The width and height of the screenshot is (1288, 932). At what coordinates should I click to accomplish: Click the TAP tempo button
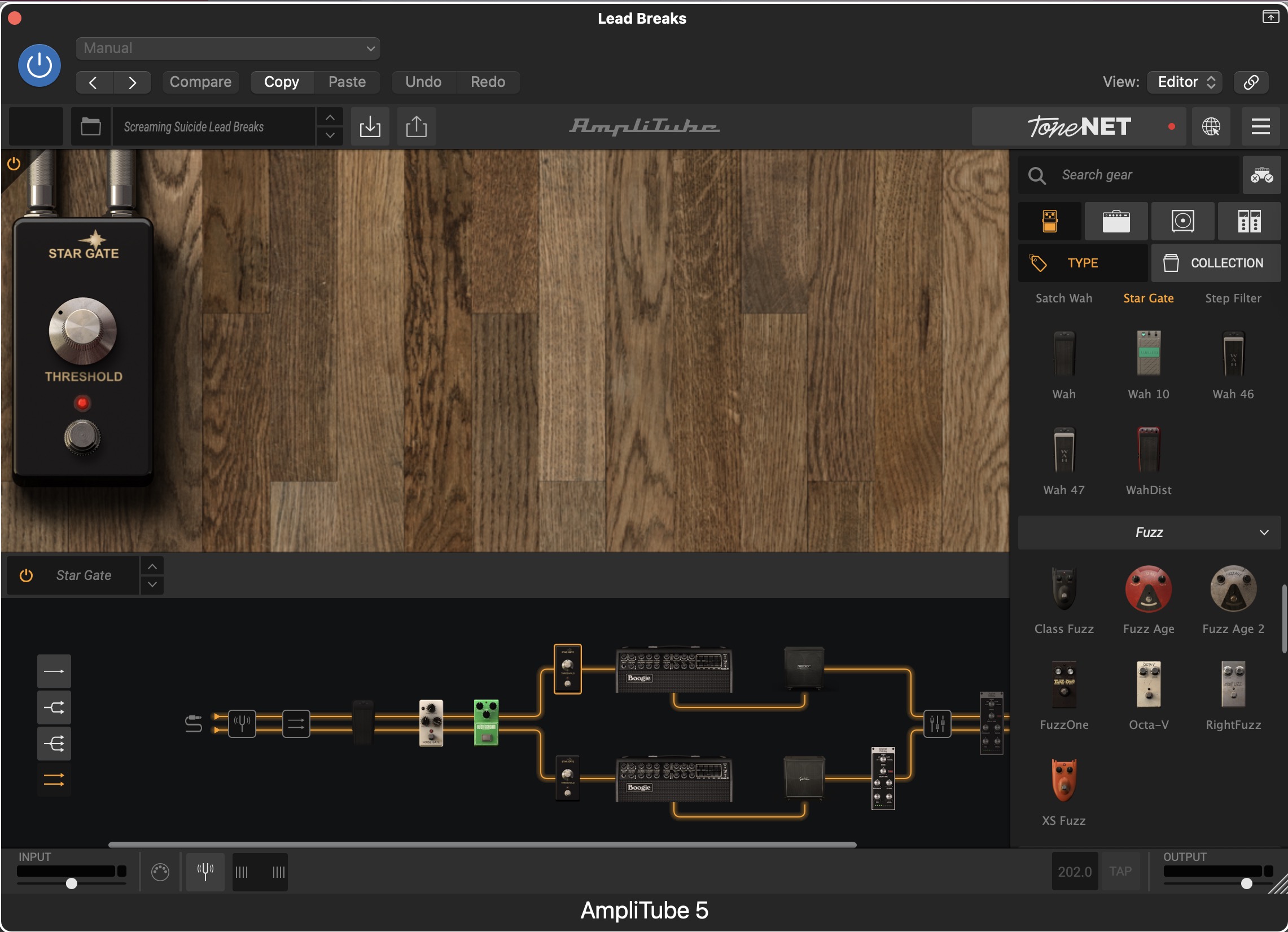(1120, 872)
